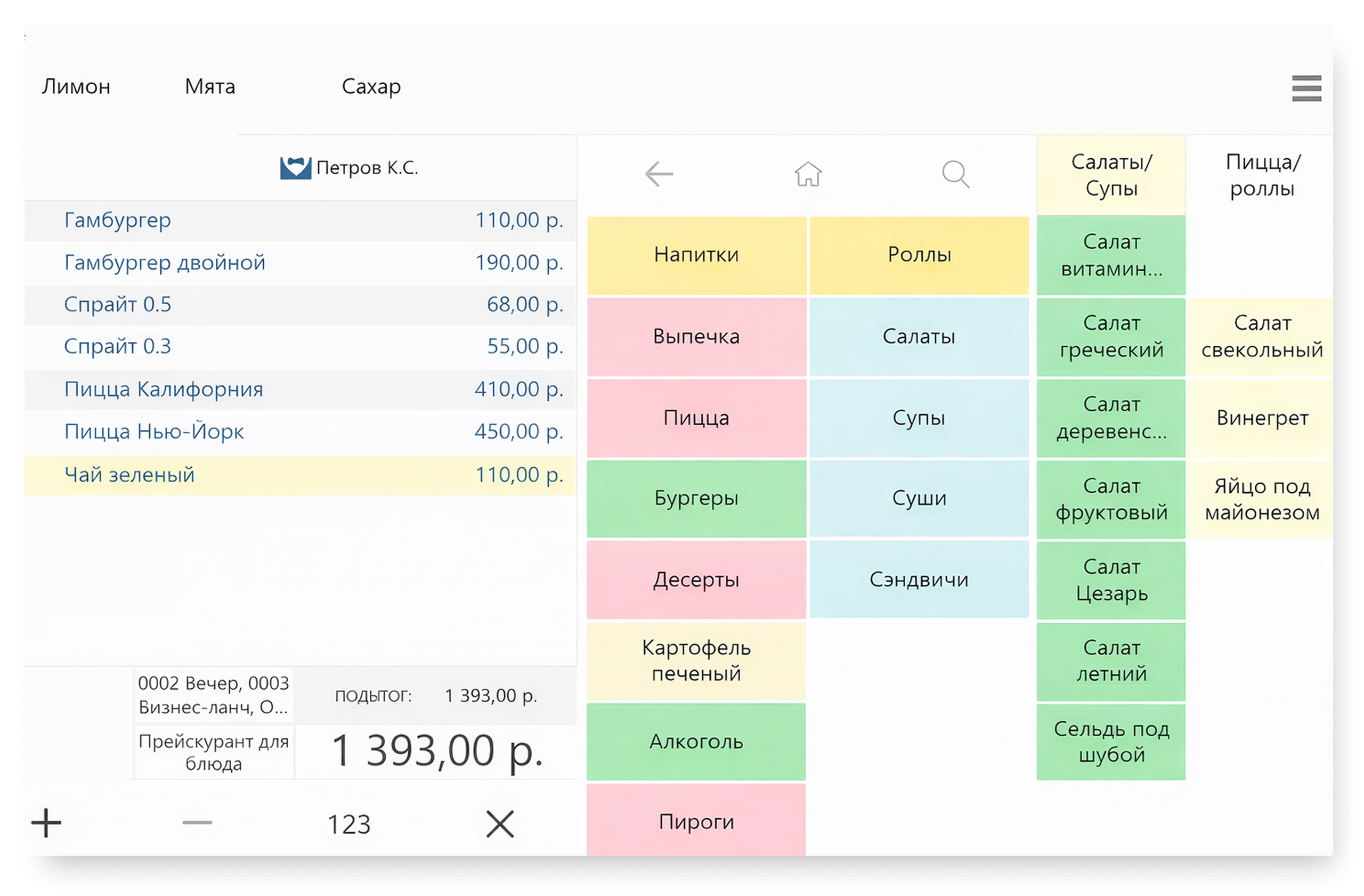1364x896 pixels.
Task: Switch to the Пицца/роллы tab
Action: coord(1262,175)
